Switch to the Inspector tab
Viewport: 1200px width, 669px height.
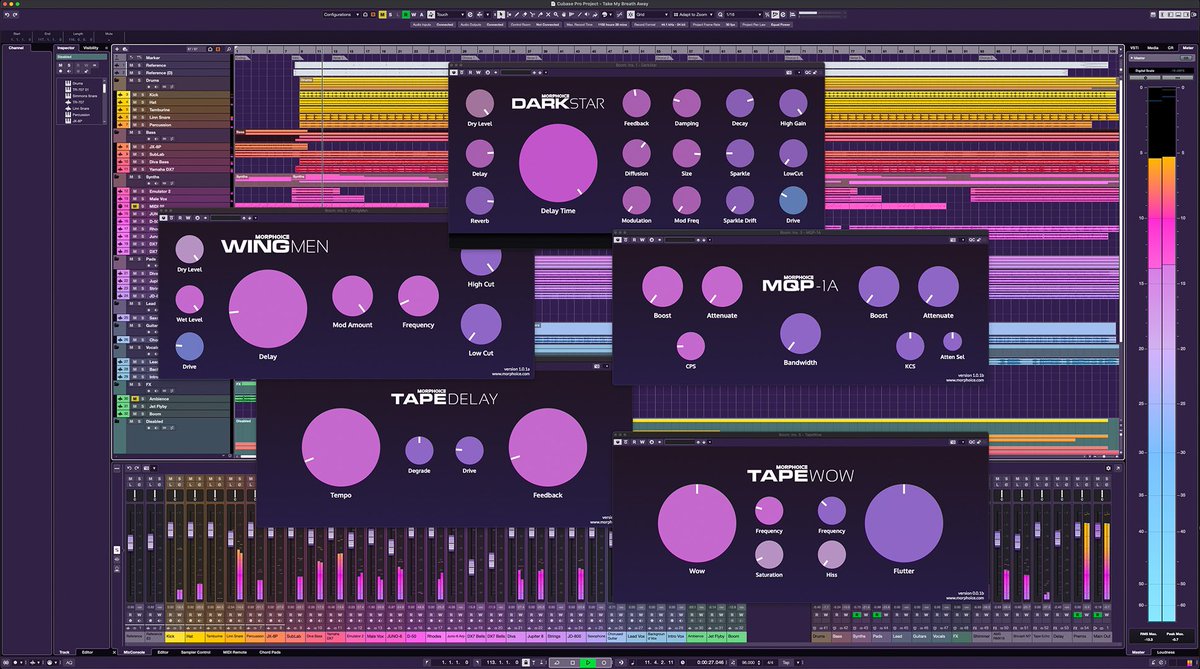pos(67,47)
